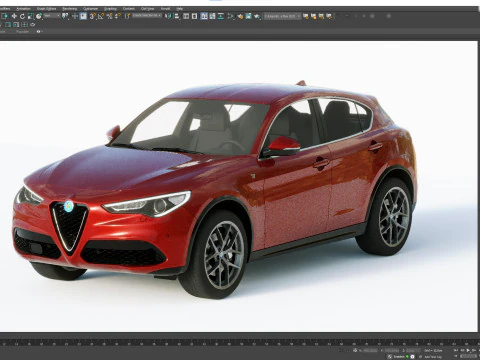
Task: Click the Select and Place tool
Action: (x=39, y=16)
